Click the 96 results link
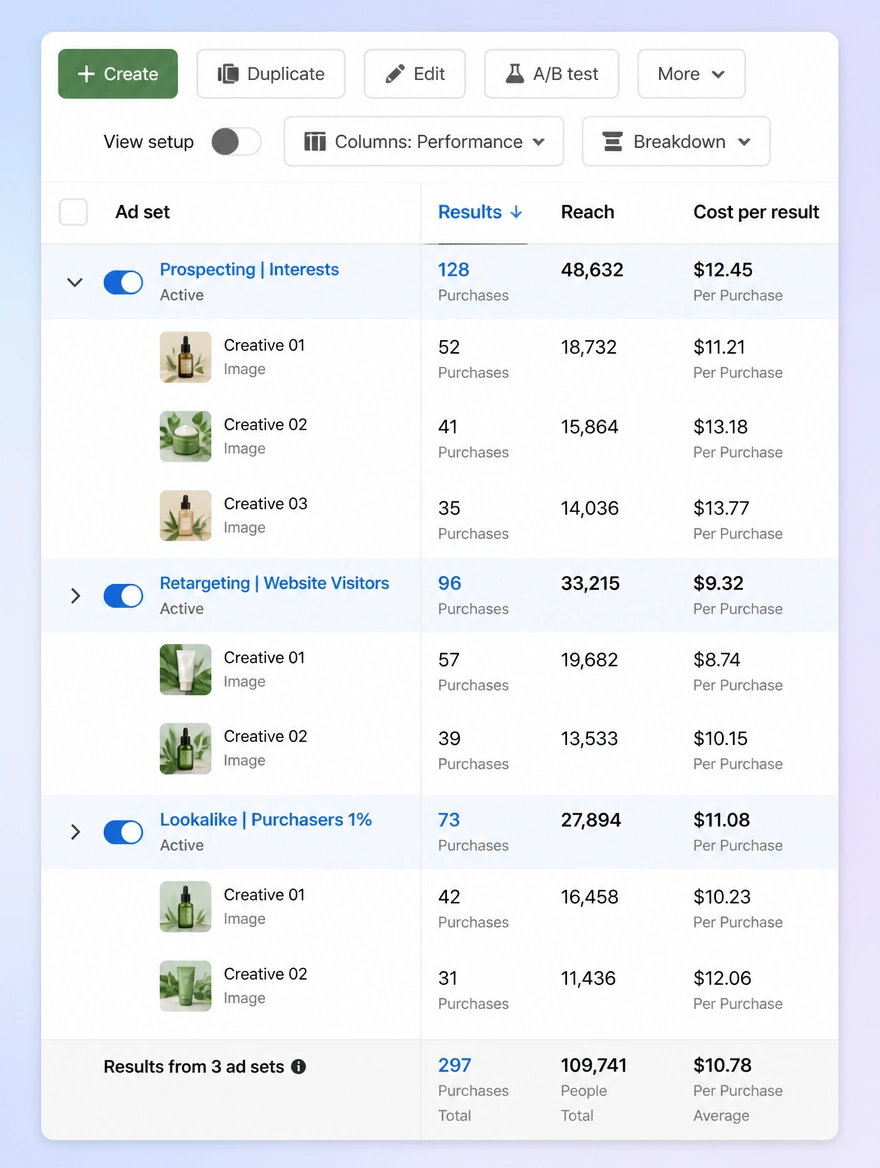This screenshot has width=880, height=1168. [449, 583]
